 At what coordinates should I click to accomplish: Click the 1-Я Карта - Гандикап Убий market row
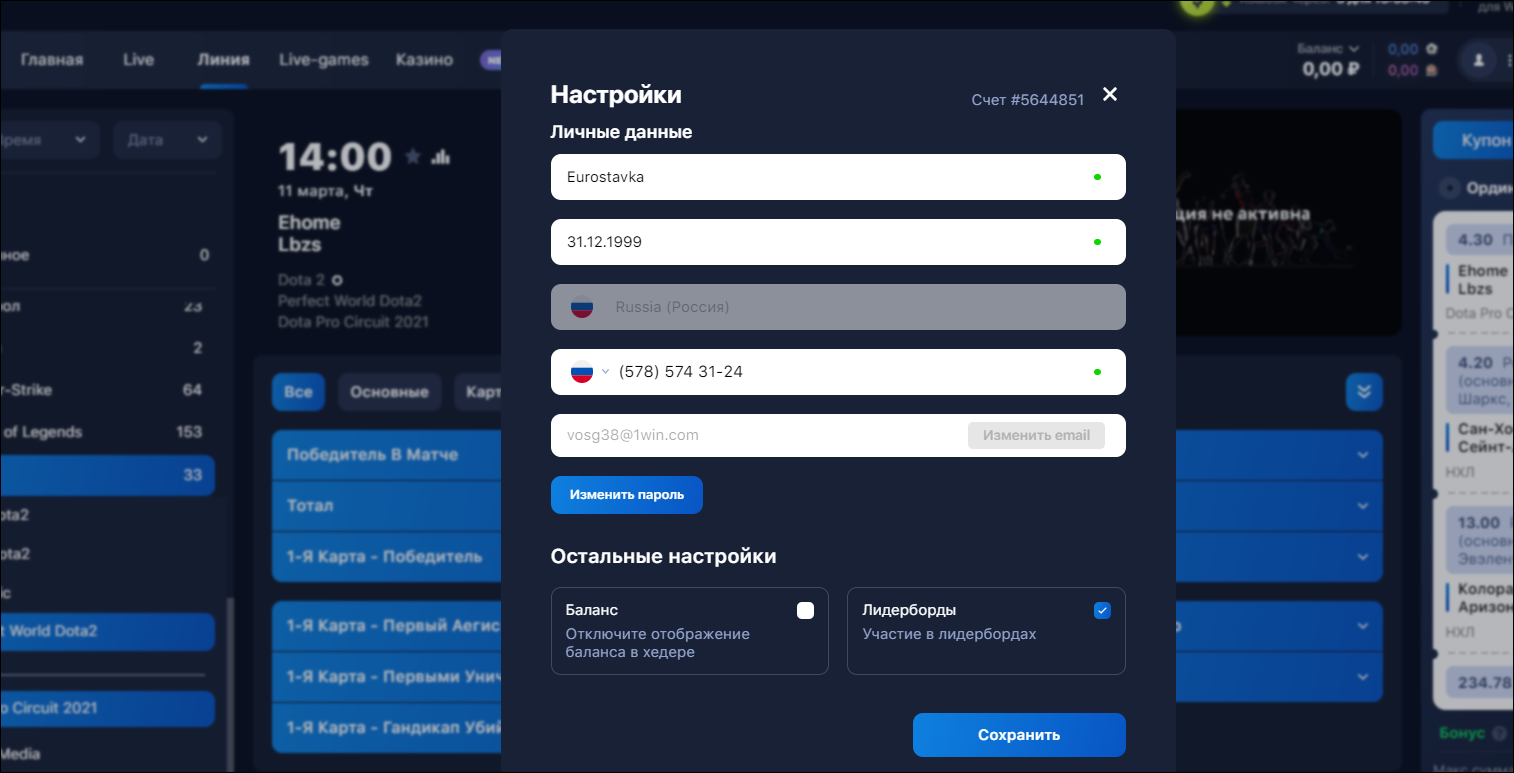386,727
